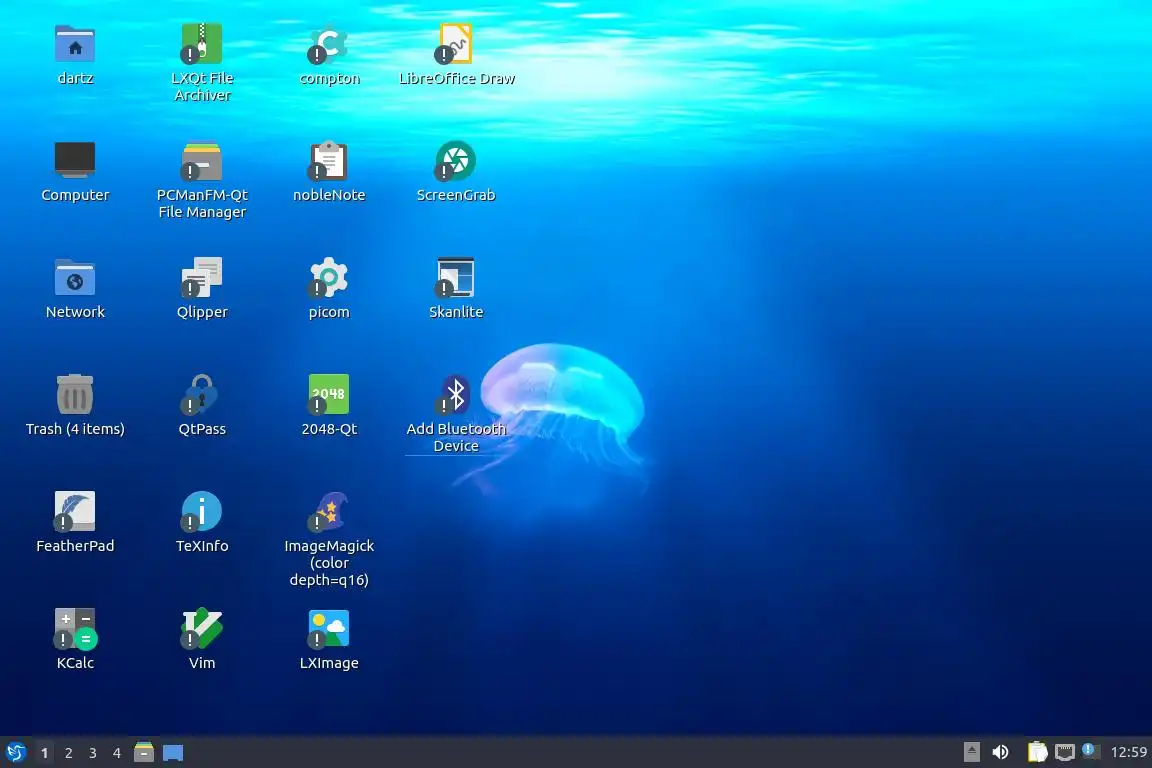
Task: Select the 2048-Qt game icon
Action: coord(328,395)
